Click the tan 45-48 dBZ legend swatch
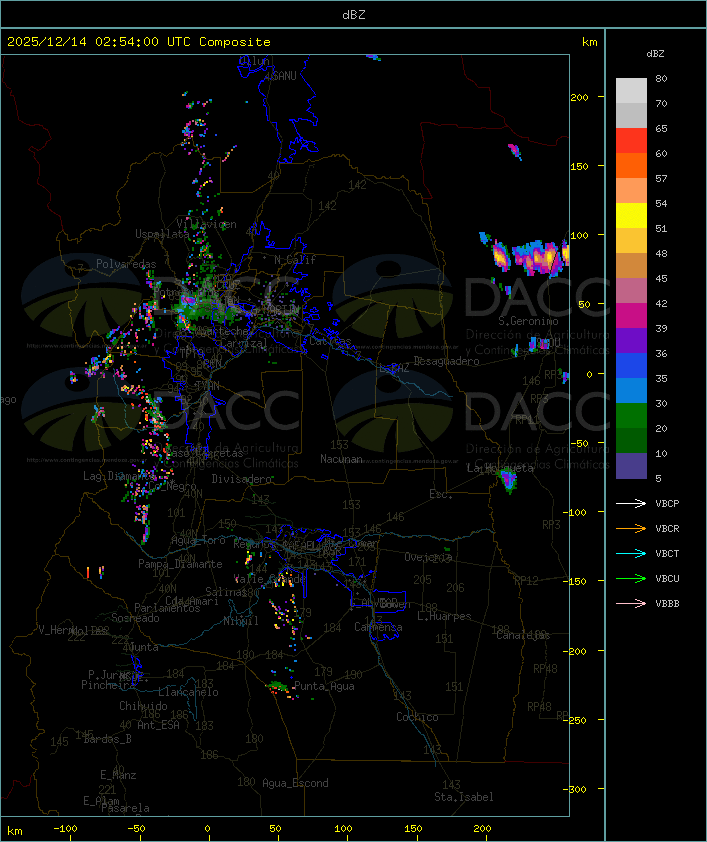This screenshot has height=842, width=707. tap(631, 266)
